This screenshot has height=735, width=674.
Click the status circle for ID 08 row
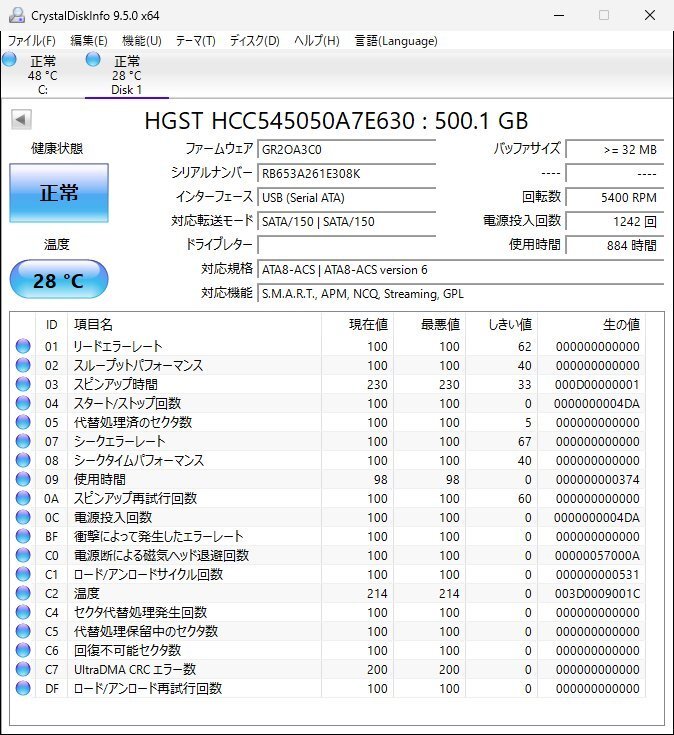[23, 460]
